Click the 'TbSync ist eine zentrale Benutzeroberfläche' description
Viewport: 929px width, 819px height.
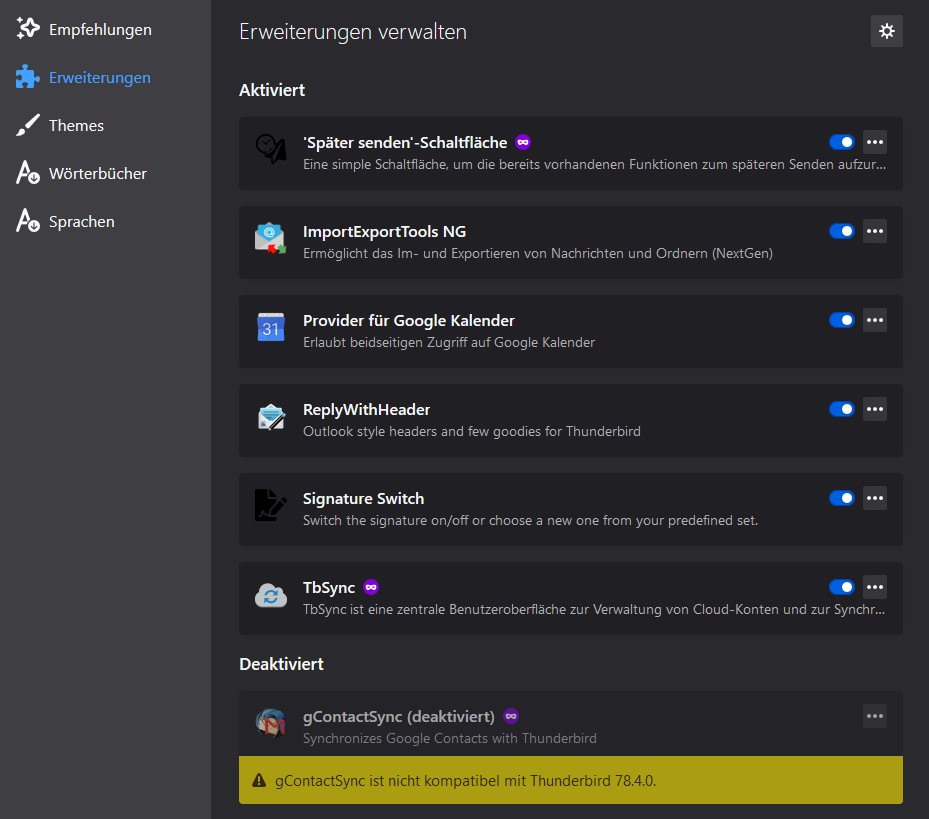point(594,609)
